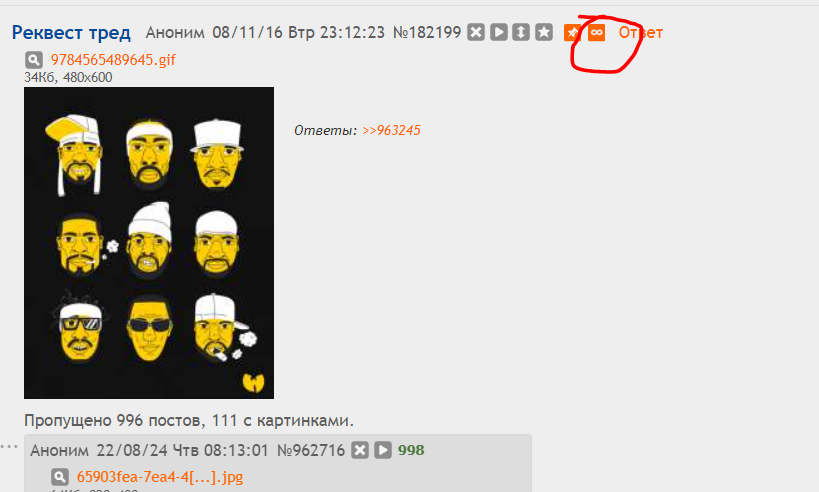This screenshot has width=819, height=492.
Task: Jump to the reply >>963245
Action: coord(391,130)
